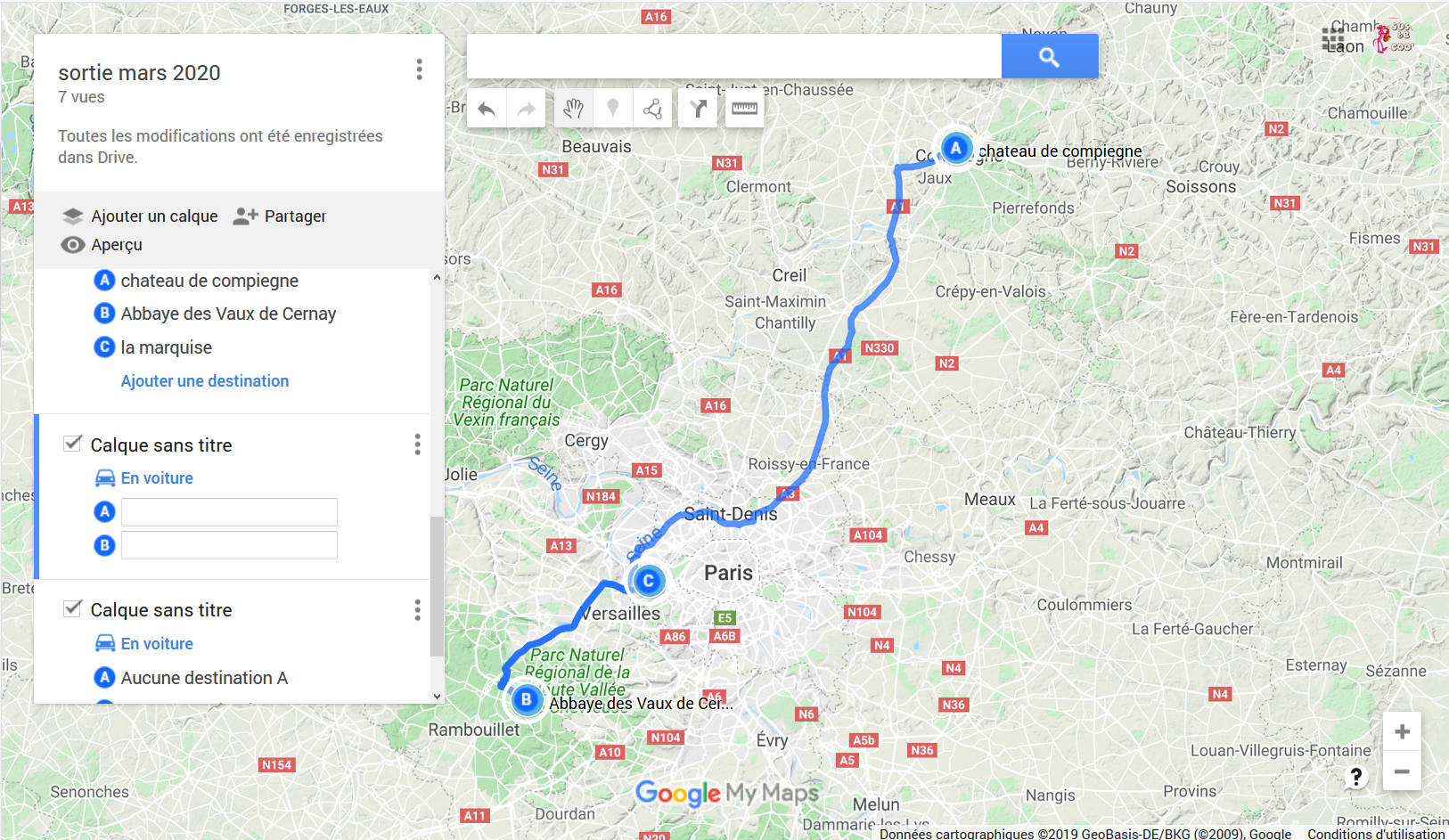Open the sortie mars 2020 map options menu
This screenshot has width=1449, height=840.
419,69
